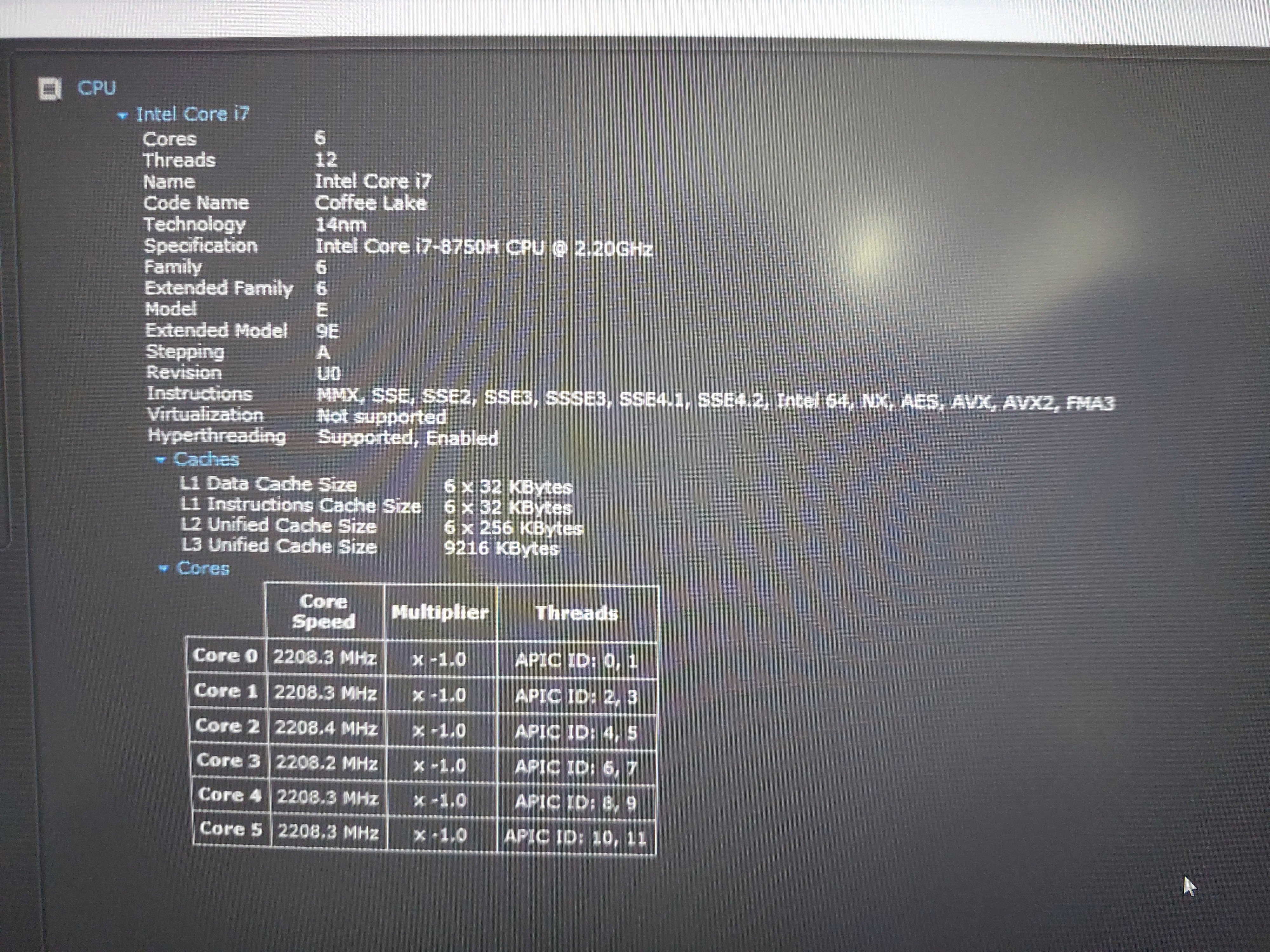Screen dimensions: 1270x952
Task: Collapse the Caches section arrow
Action: (x=161, y=459)
